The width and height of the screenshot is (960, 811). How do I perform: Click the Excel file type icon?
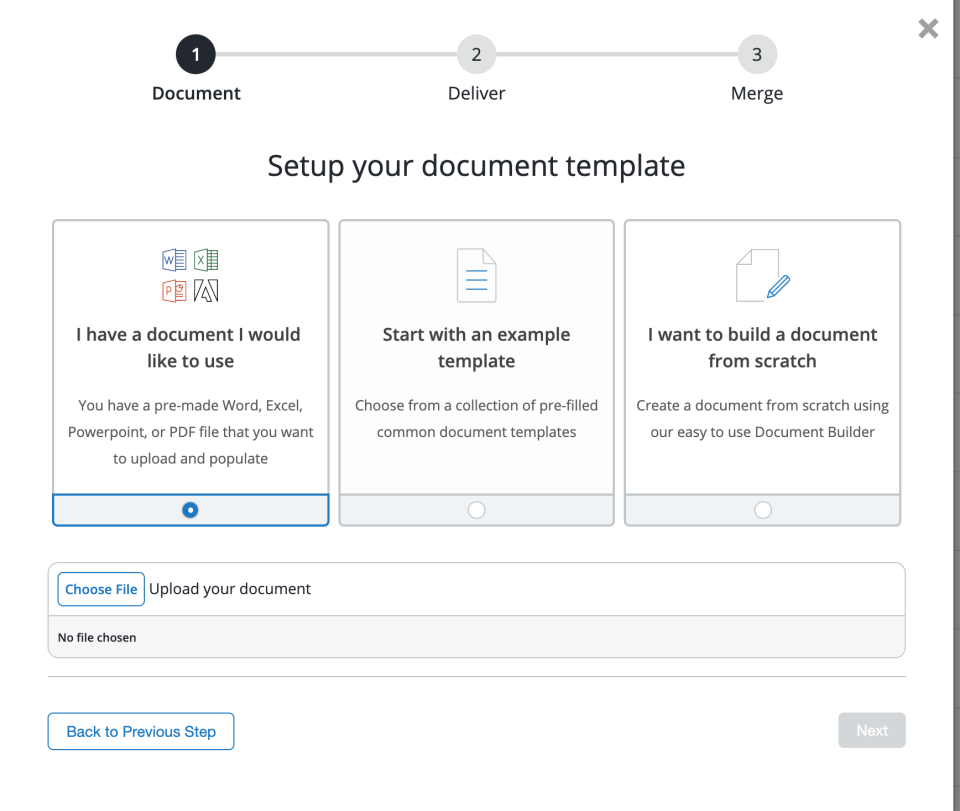[x=206, y=259]
